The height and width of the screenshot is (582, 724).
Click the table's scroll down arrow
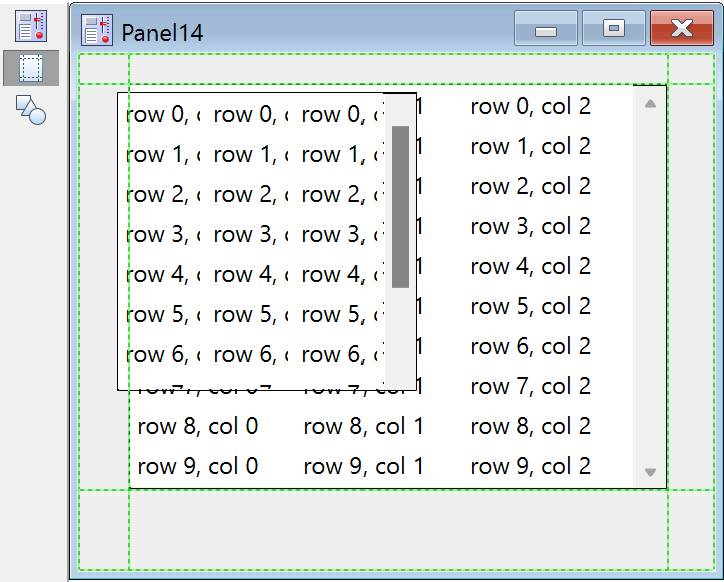650,472
